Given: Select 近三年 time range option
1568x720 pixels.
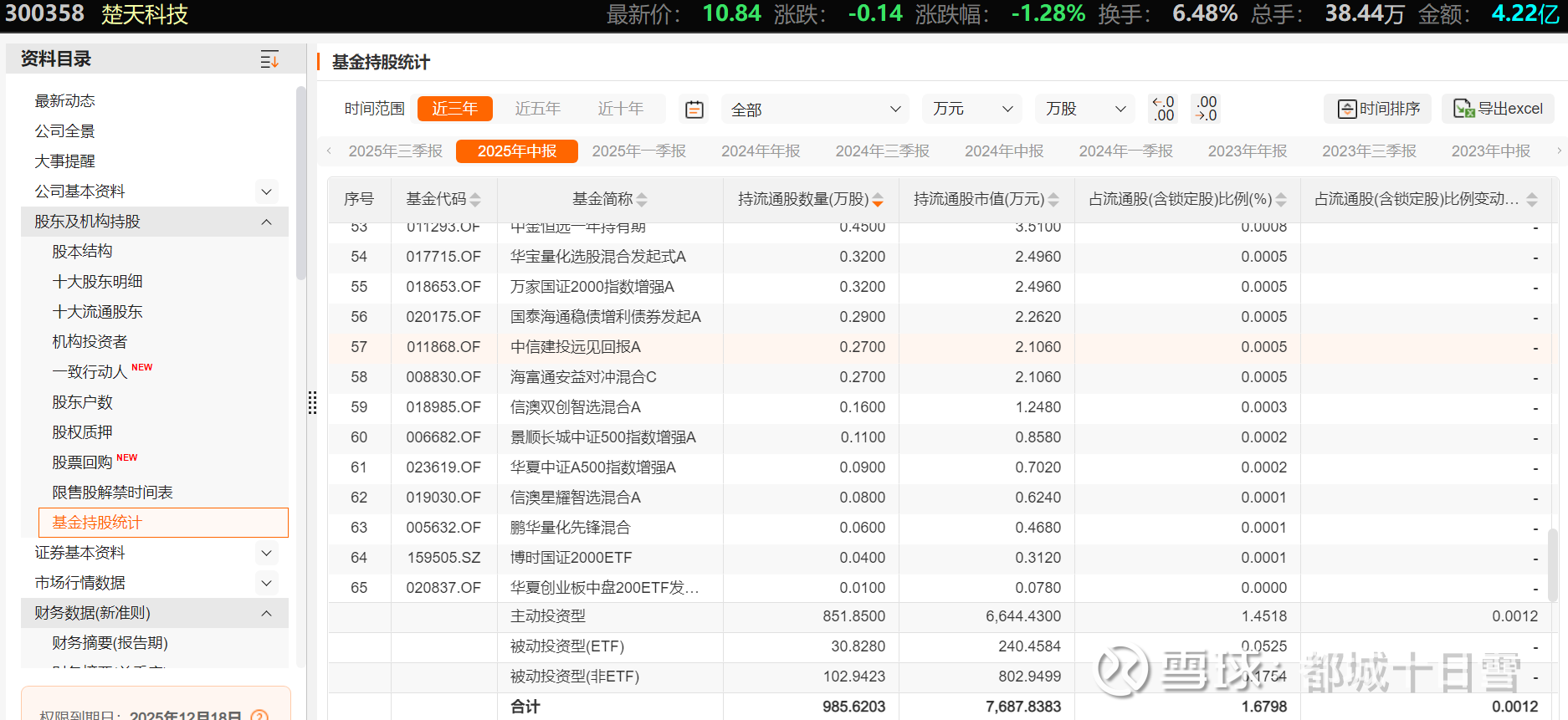Looking at the screenshot, I should pos(454,109).
